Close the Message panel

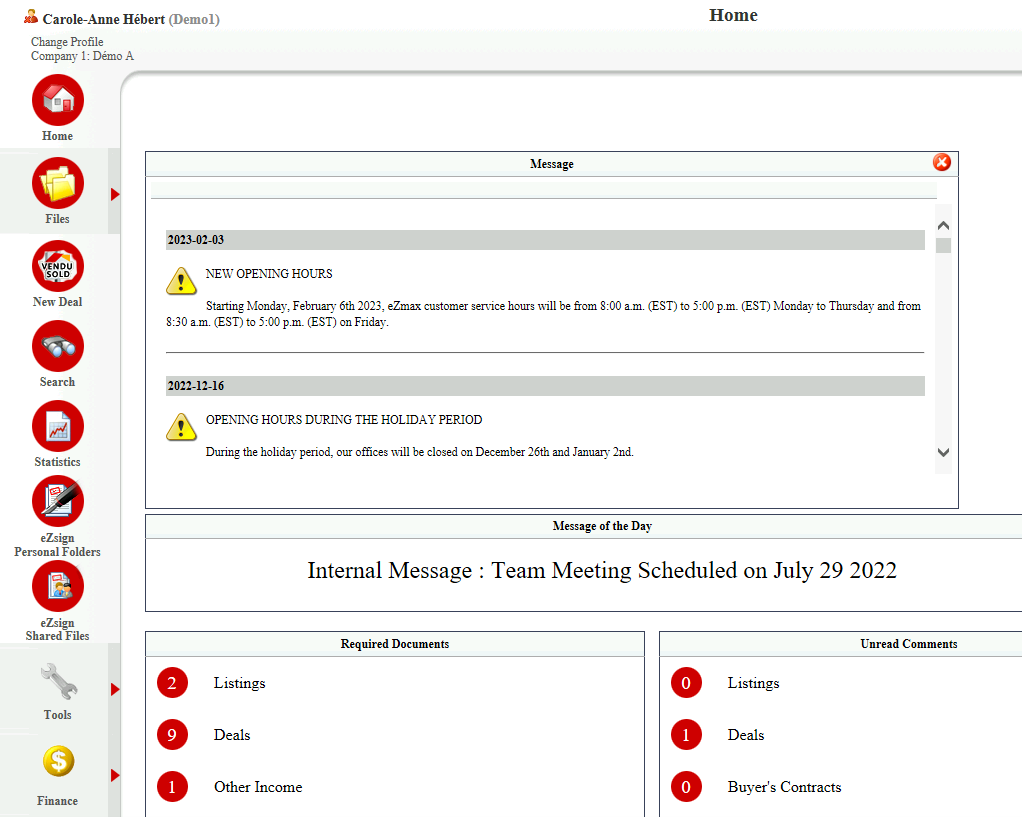(x=942, y=162)
